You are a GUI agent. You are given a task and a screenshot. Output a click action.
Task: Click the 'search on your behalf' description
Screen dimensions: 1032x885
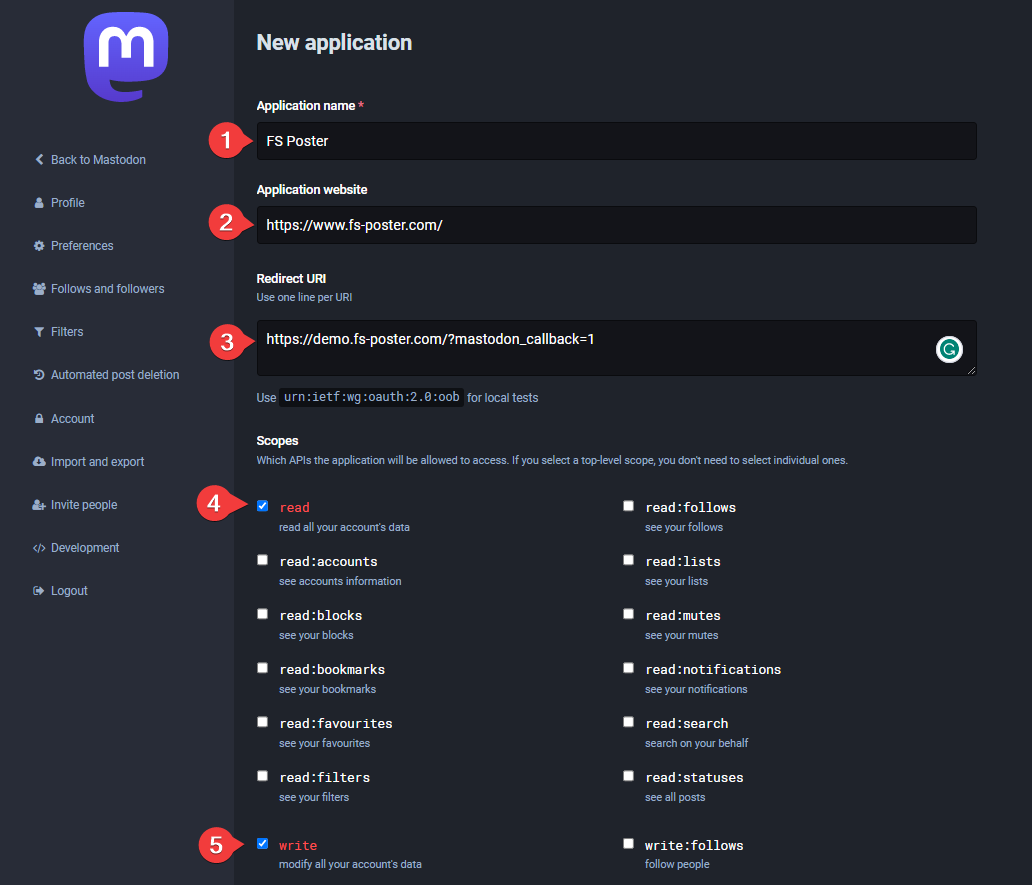(x=696, y=743)
